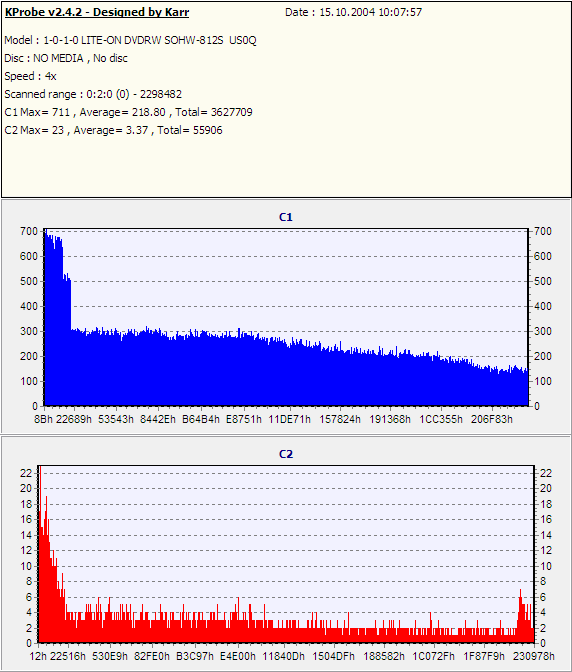
Task: Click the C1 Max 711 statistics line
Action: click(x=129, y=112)
